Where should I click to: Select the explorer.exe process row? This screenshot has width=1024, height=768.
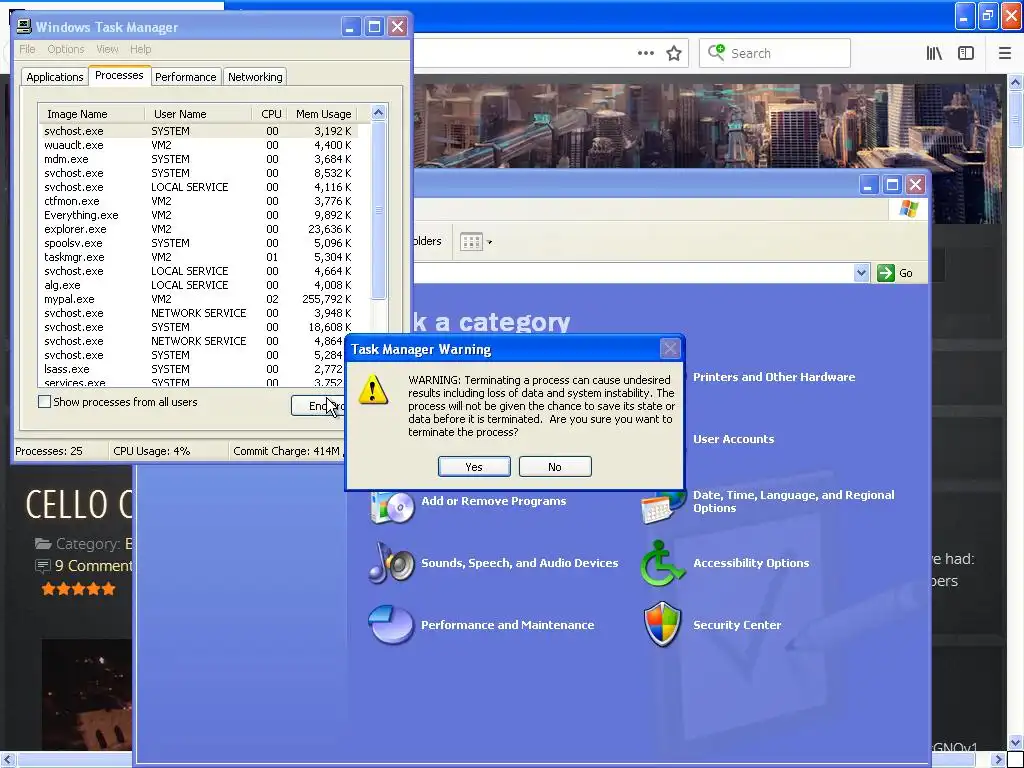199,229
